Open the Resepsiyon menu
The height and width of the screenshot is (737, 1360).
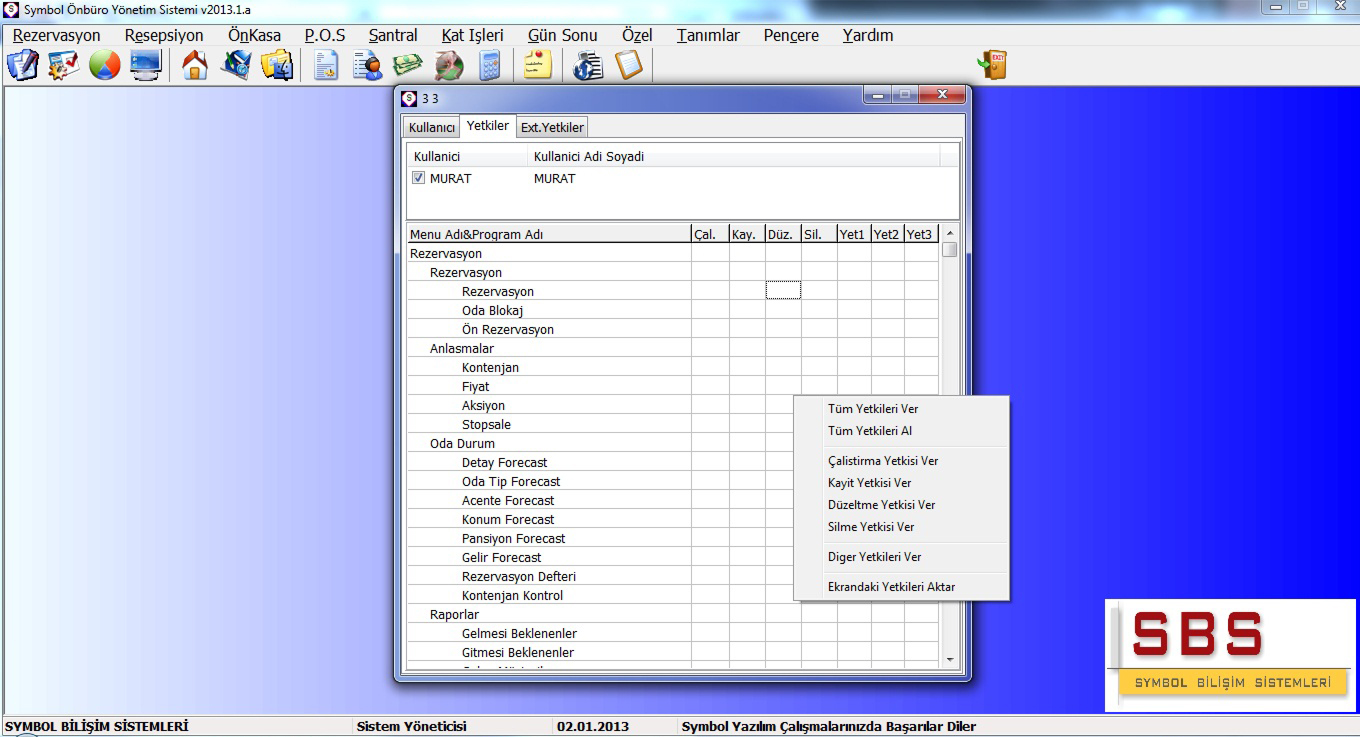point(164,35)
